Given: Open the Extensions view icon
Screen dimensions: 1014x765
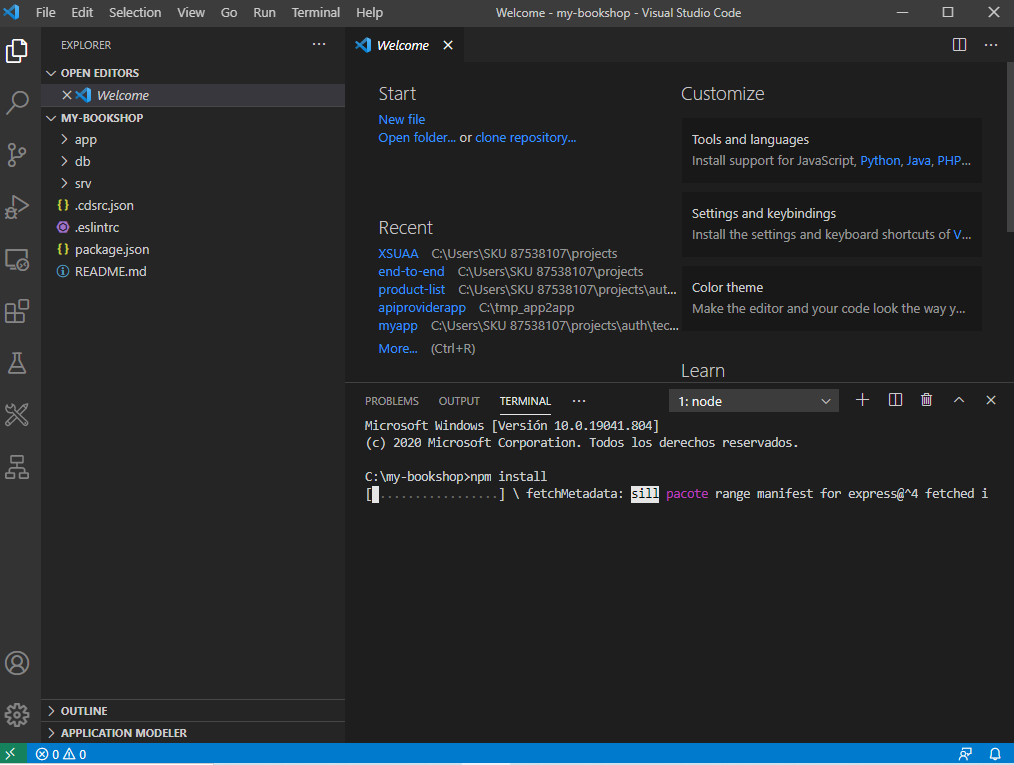Looking at the screenshot, I should point(17,312).
